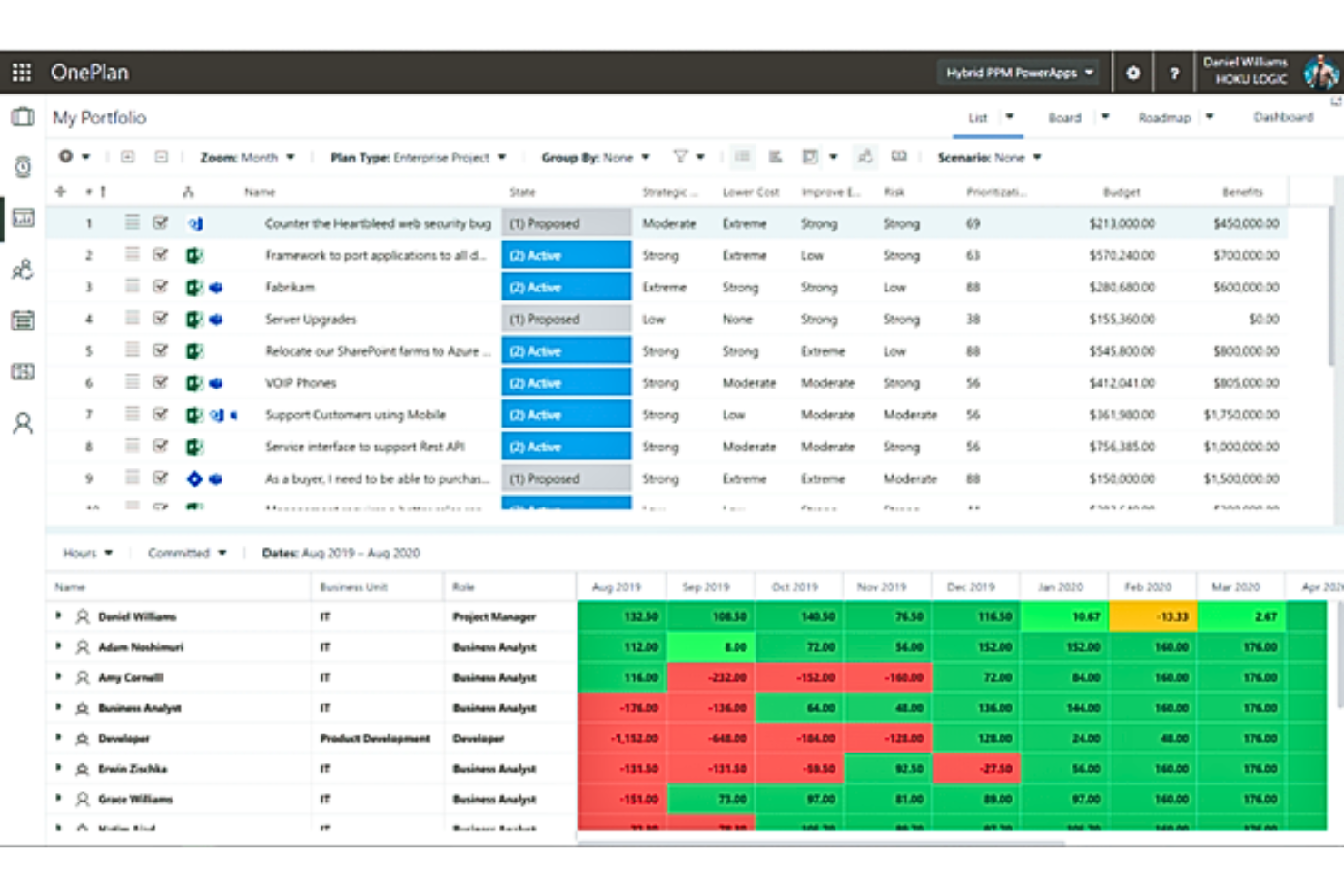Open the app launcher grid icon
1344x896 pixels.
point(22,73)
